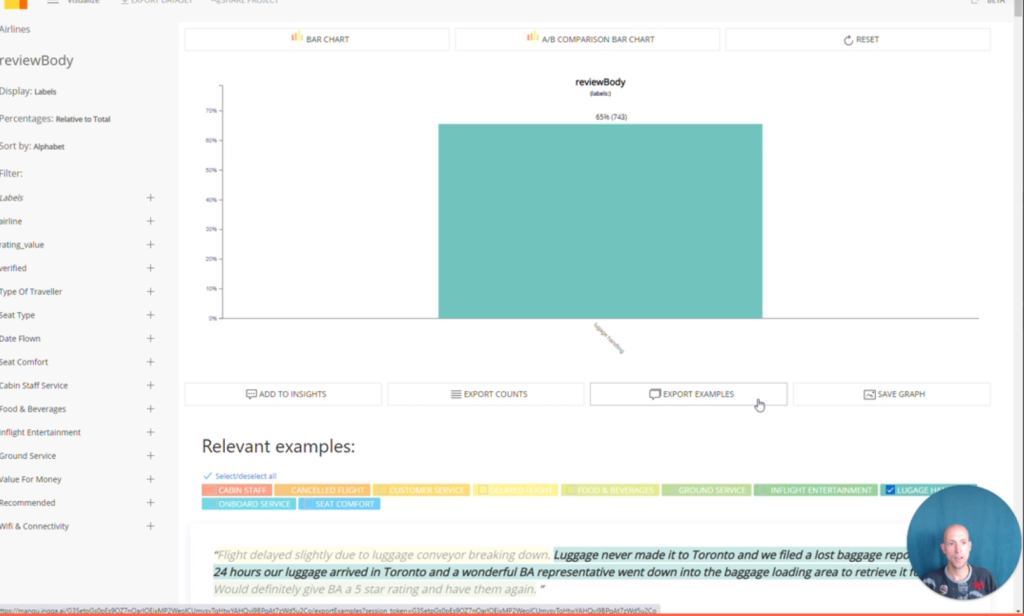Screen dimensions: 1024x616
Task: Open the Export Dataset menu item
Action: [x=157, y=2]
